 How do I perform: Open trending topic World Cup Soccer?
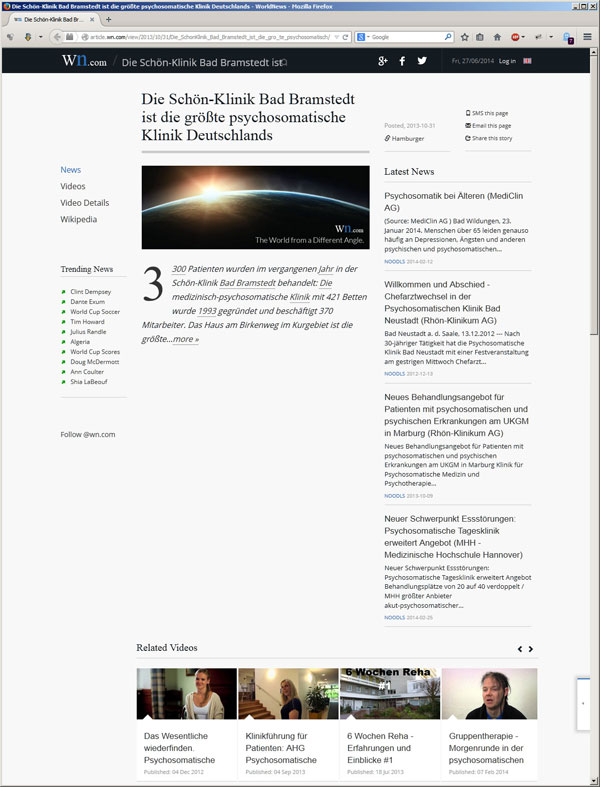[95, 312]
